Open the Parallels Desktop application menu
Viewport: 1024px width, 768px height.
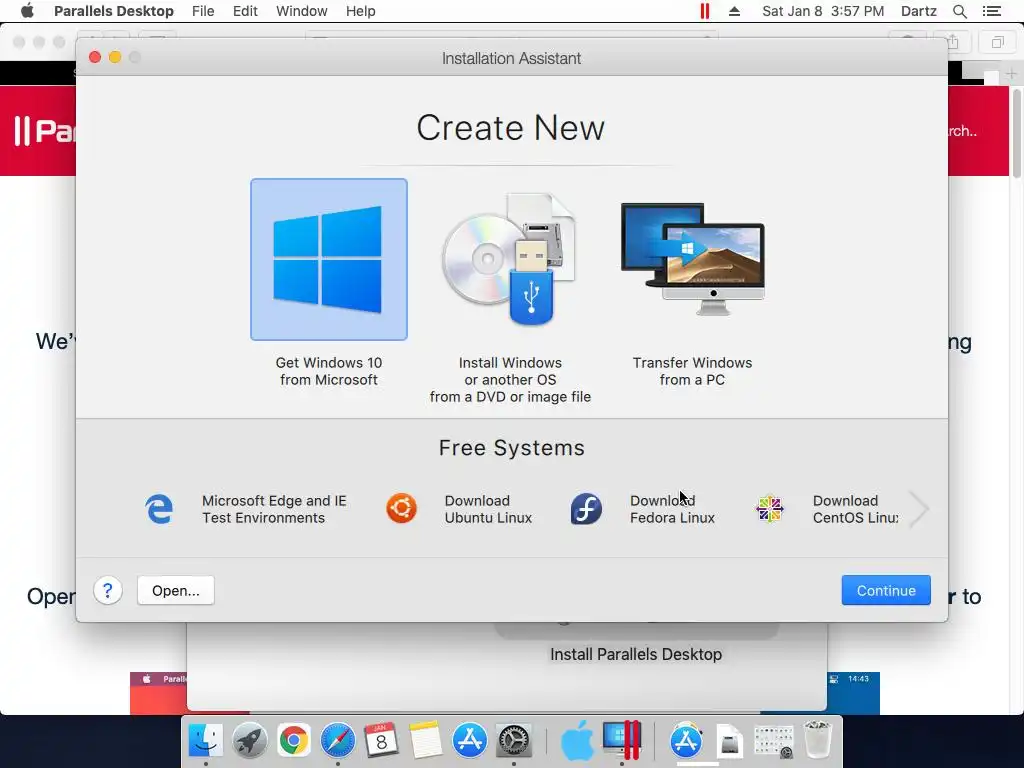point(114,11)
